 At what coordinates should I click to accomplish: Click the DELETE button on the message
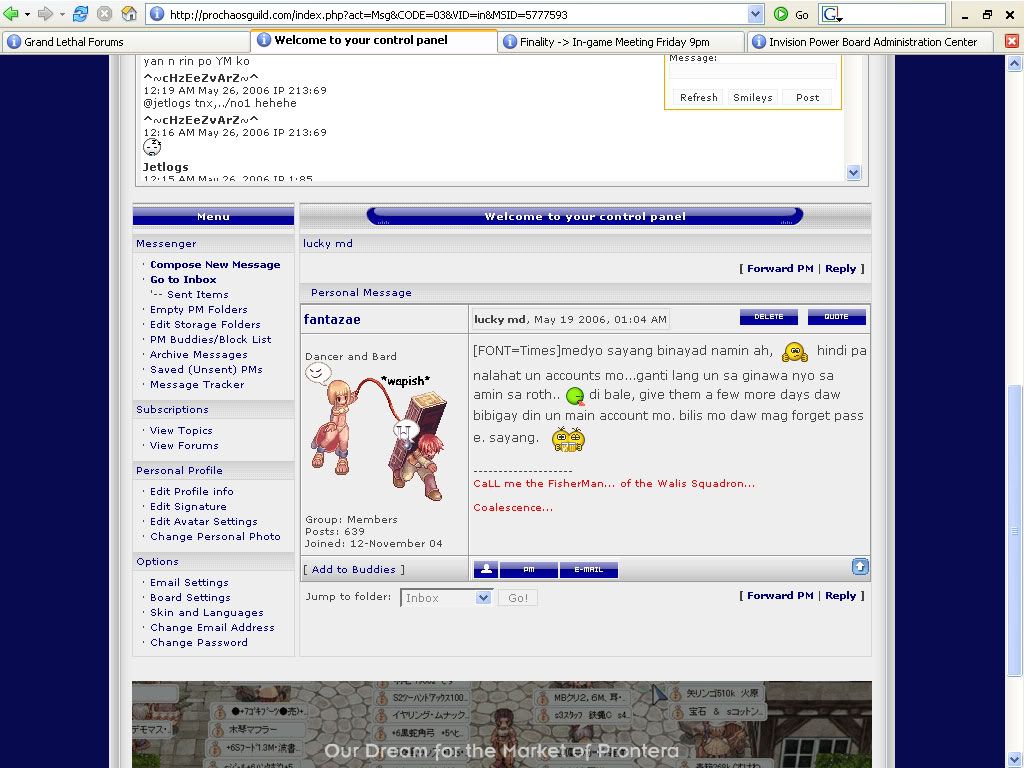click(x=768, y=317)
